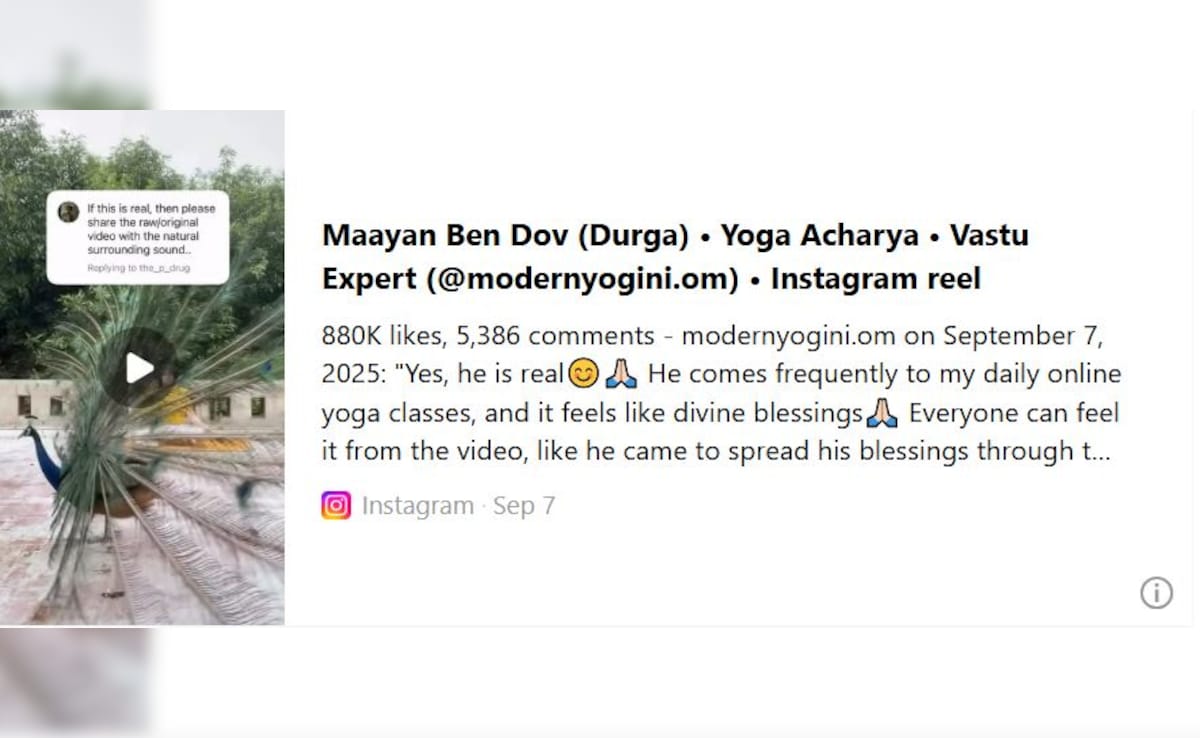Click the 'Replying to the_p_drug' caption
Image resolution: width=1200 pixels, height=738 pixels.
tap(139, 269)
